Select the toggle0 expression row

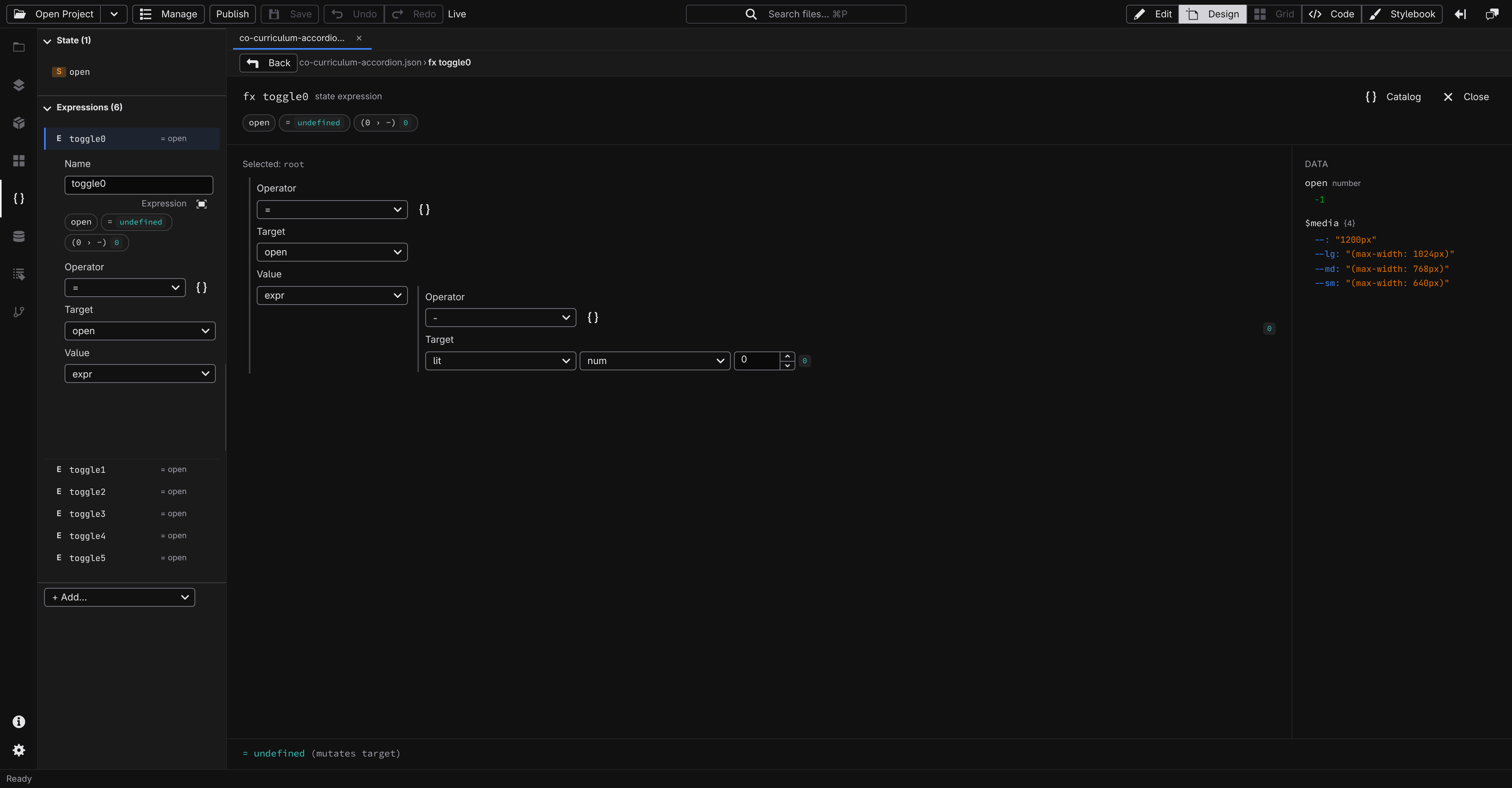pyautogui.click(x=132, y=139)
